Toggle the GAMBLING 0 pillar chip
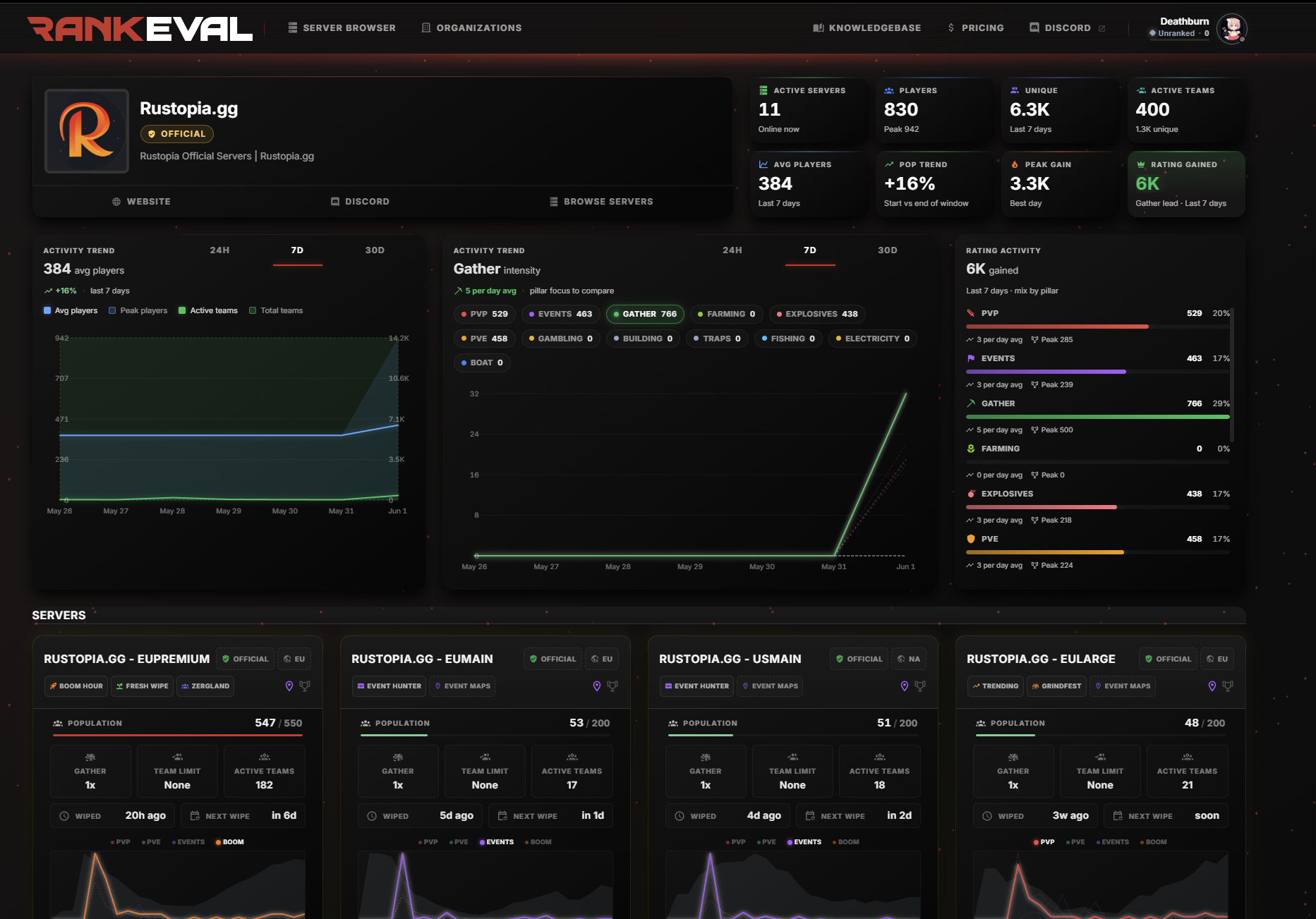 (561, 339)
